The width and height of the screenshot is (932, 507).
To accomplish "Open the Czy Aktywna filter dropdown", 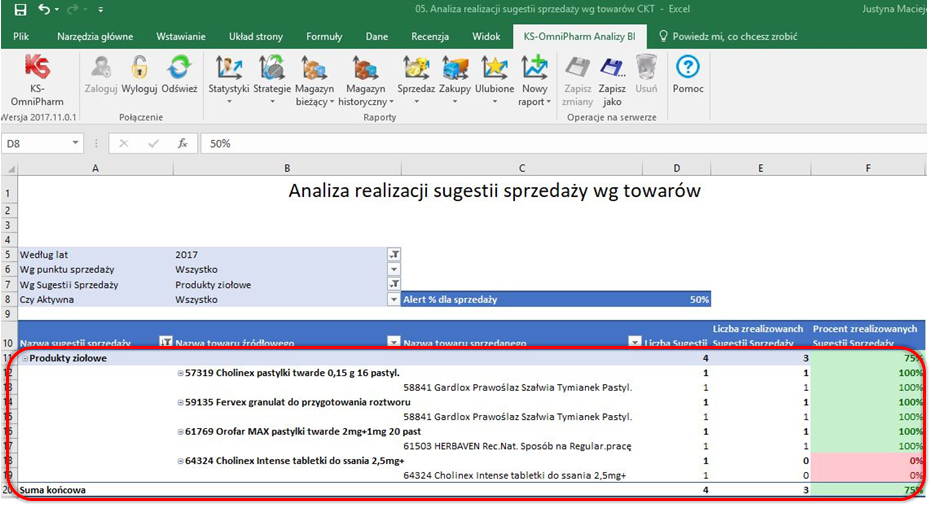I will [394, 299].
